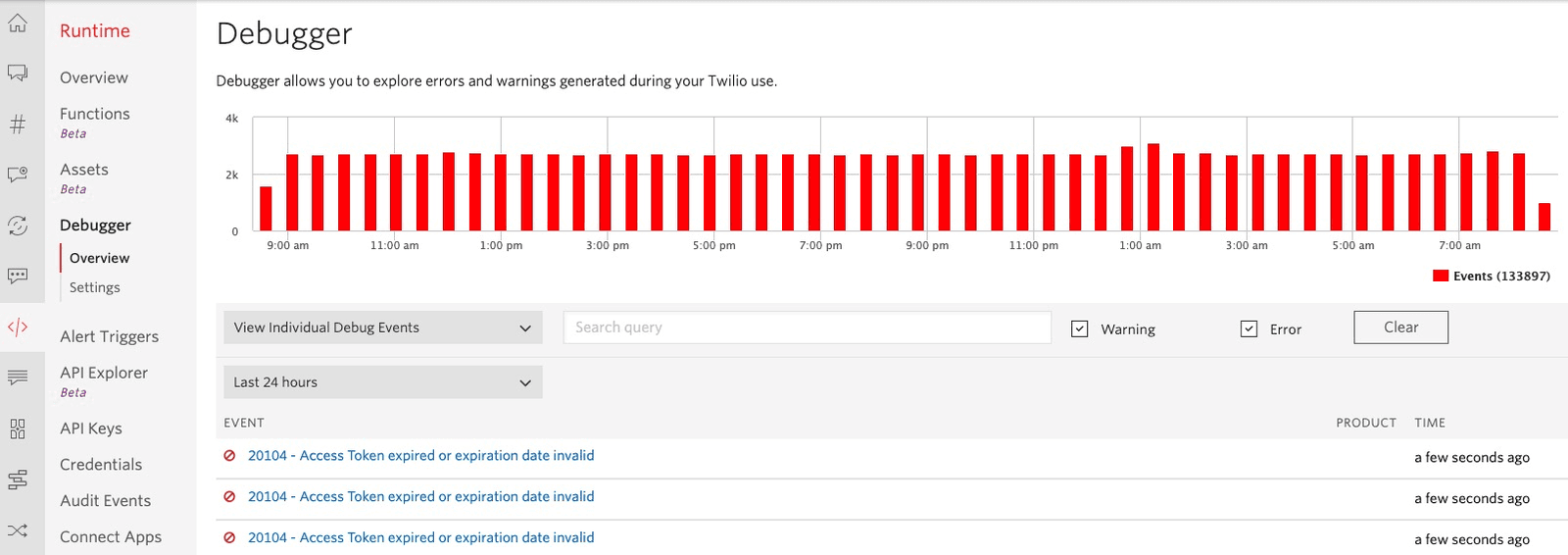Image resolution: width=1568 pixels, height=555 pixels.
Task: Go to Alert Triggers in sidebar
Action: point(109,336)
